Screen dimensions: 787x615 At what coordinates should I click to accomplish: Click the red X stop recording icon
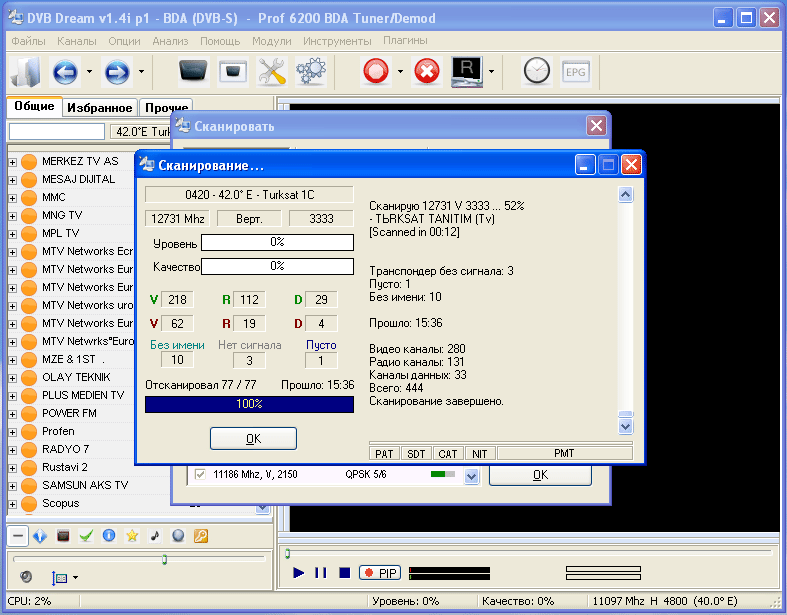pos(427,71)
